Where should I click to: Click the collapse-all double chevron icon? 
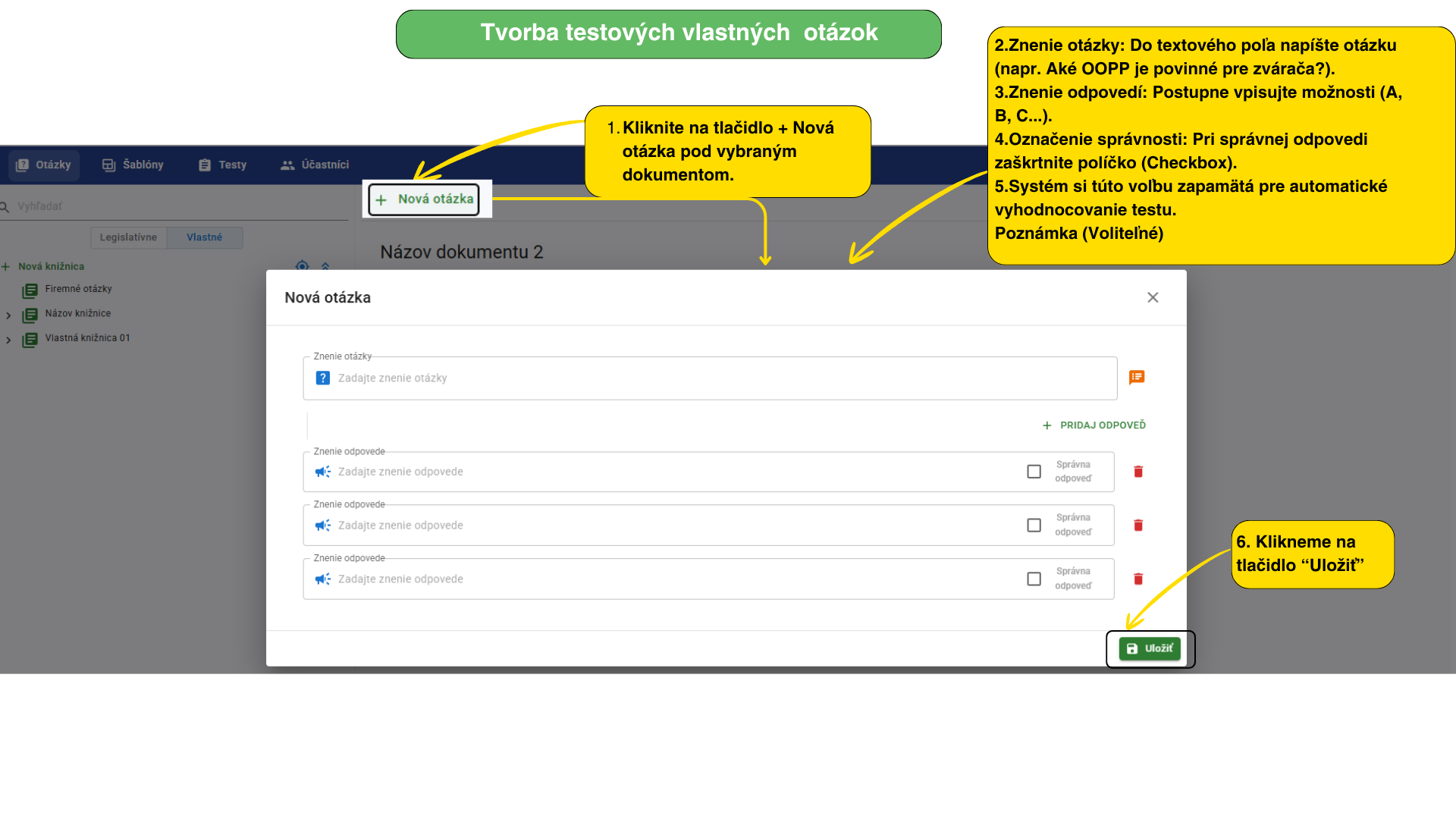325,266
